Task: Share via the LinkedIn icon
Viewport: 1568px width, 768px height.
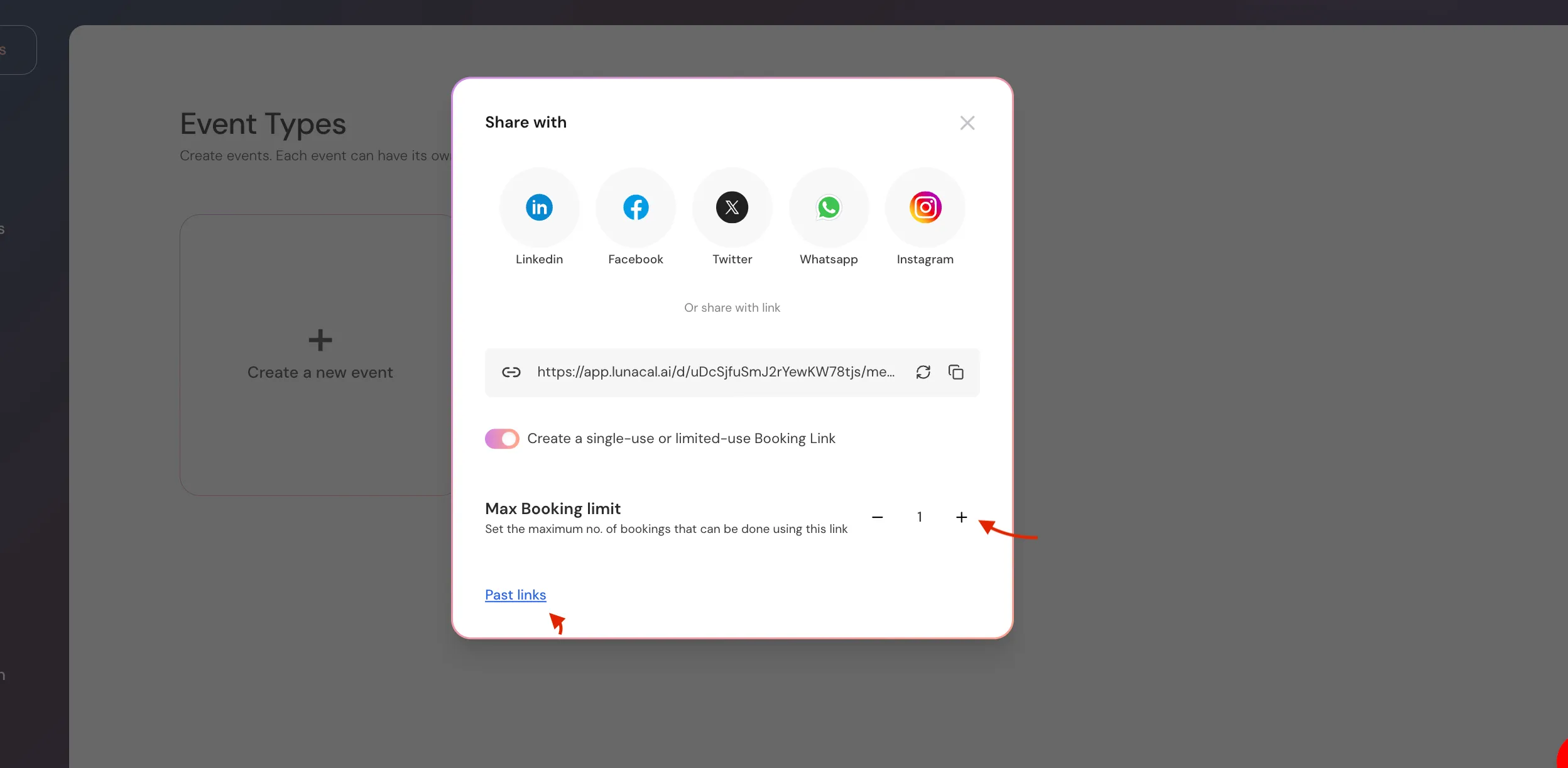Action: tap(539, 207)
